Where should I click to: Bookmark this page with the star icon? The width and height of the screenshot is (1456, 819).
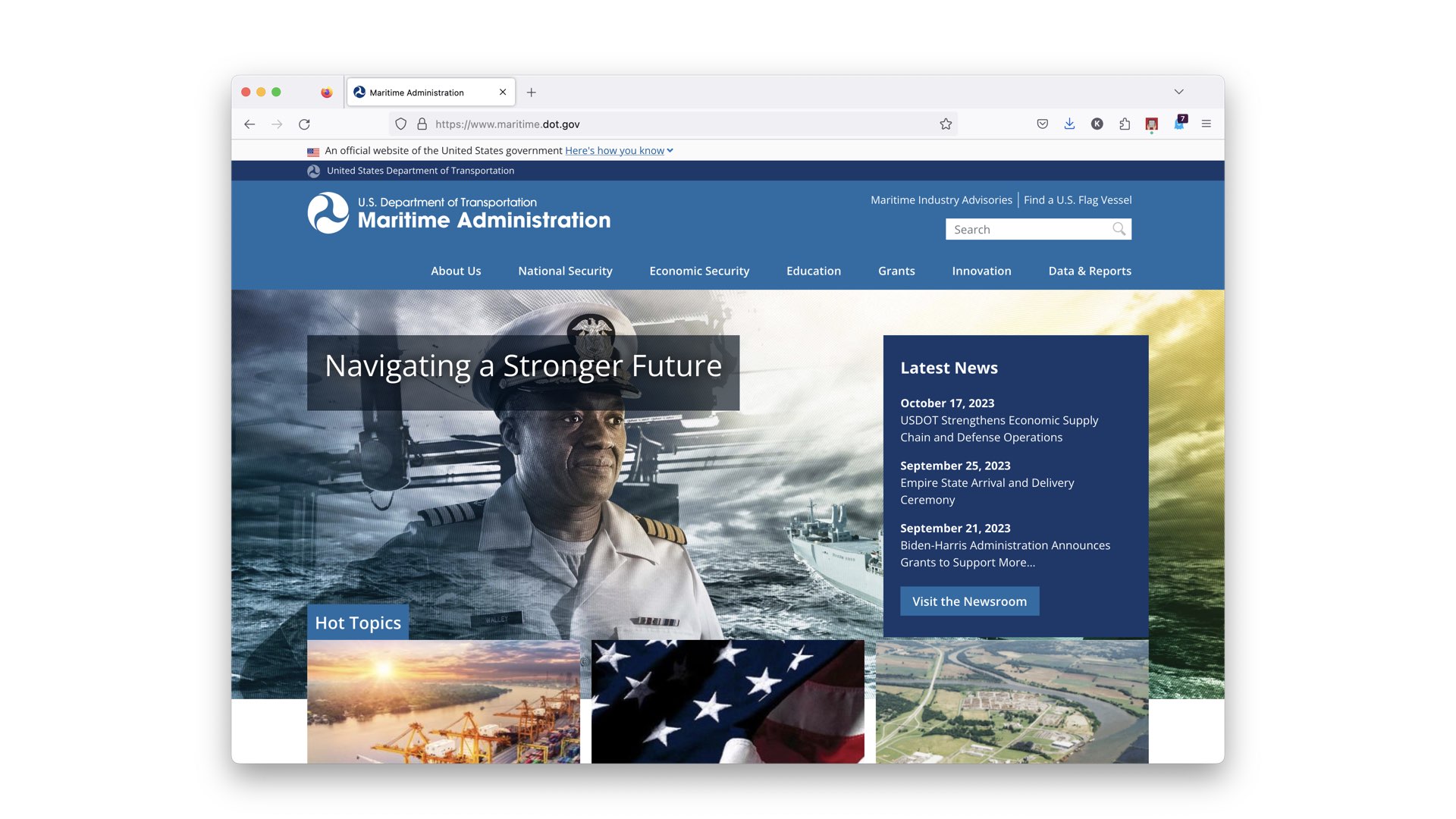tap(946, 124)
